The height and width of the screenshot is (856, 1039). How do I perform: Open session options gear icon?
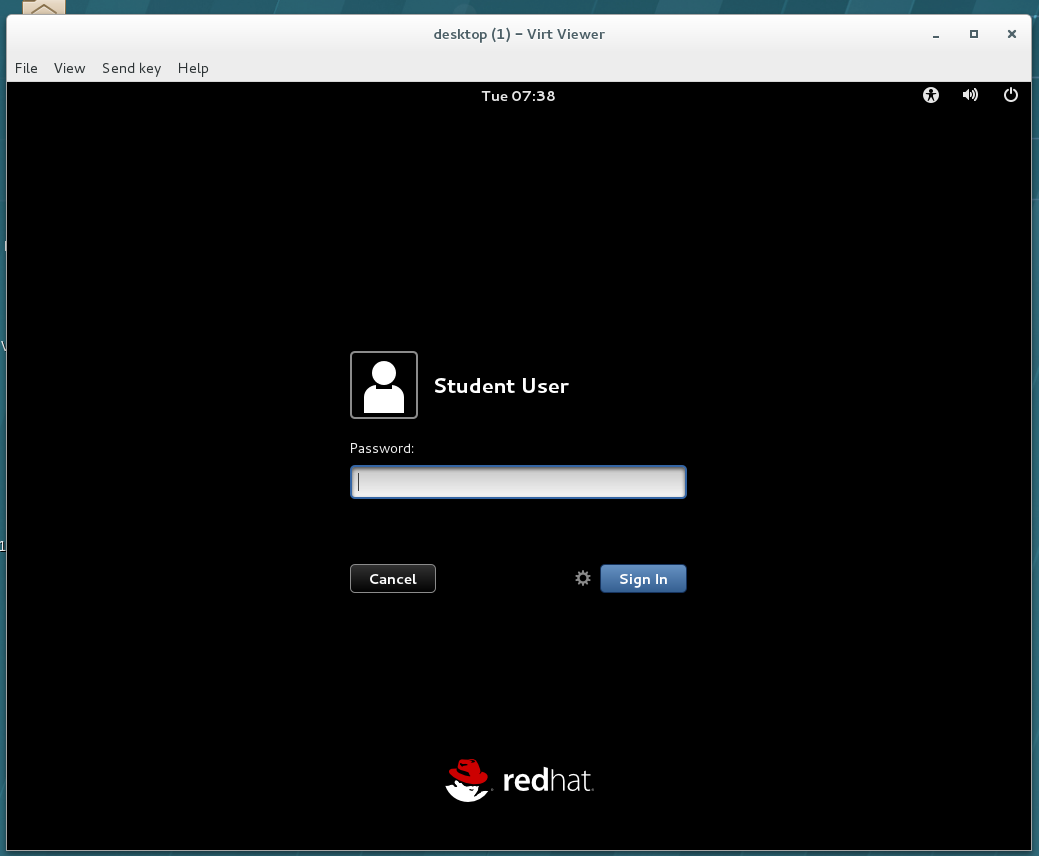[x=582, y=578]
